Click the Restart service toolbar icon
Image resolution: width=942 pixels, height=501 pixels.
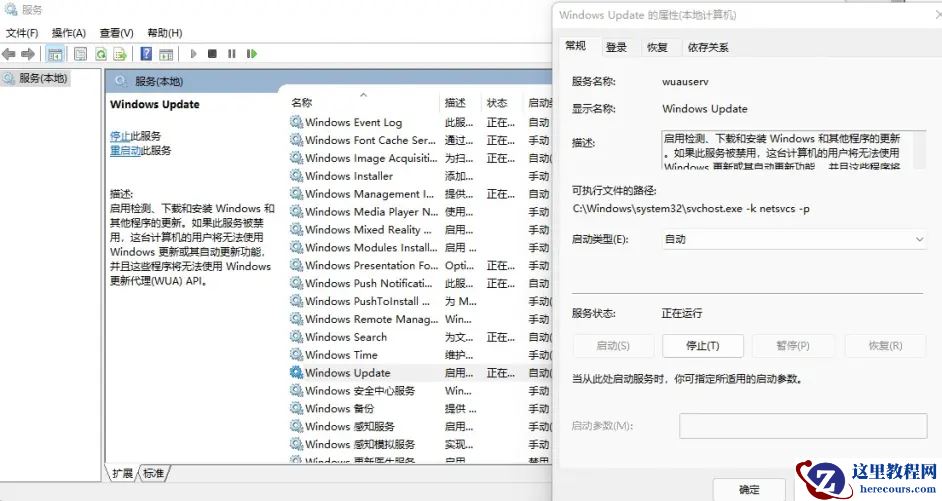[252, 54]
